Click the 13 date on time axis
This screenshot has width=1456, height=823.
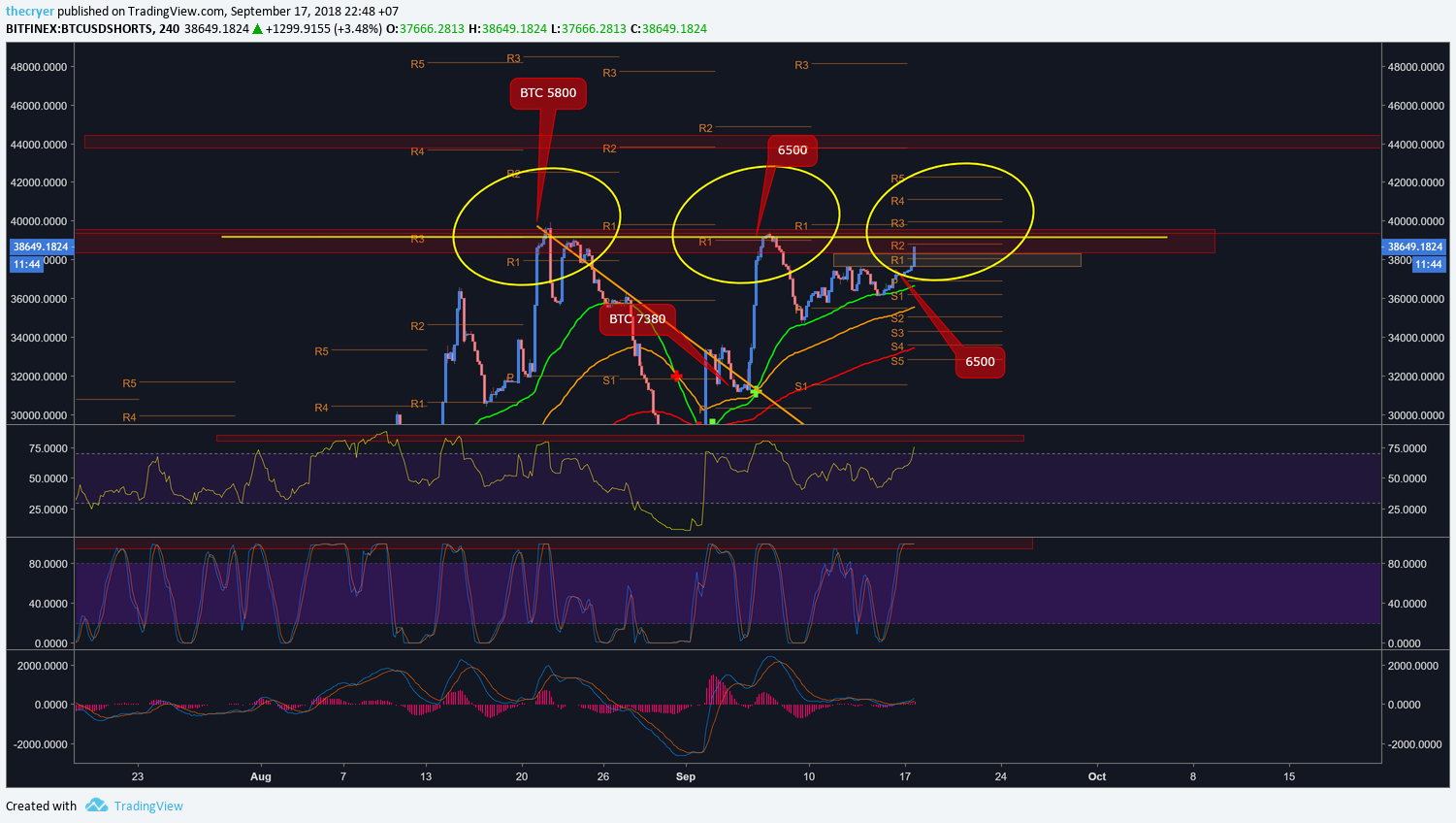click(x=426, y=776)
